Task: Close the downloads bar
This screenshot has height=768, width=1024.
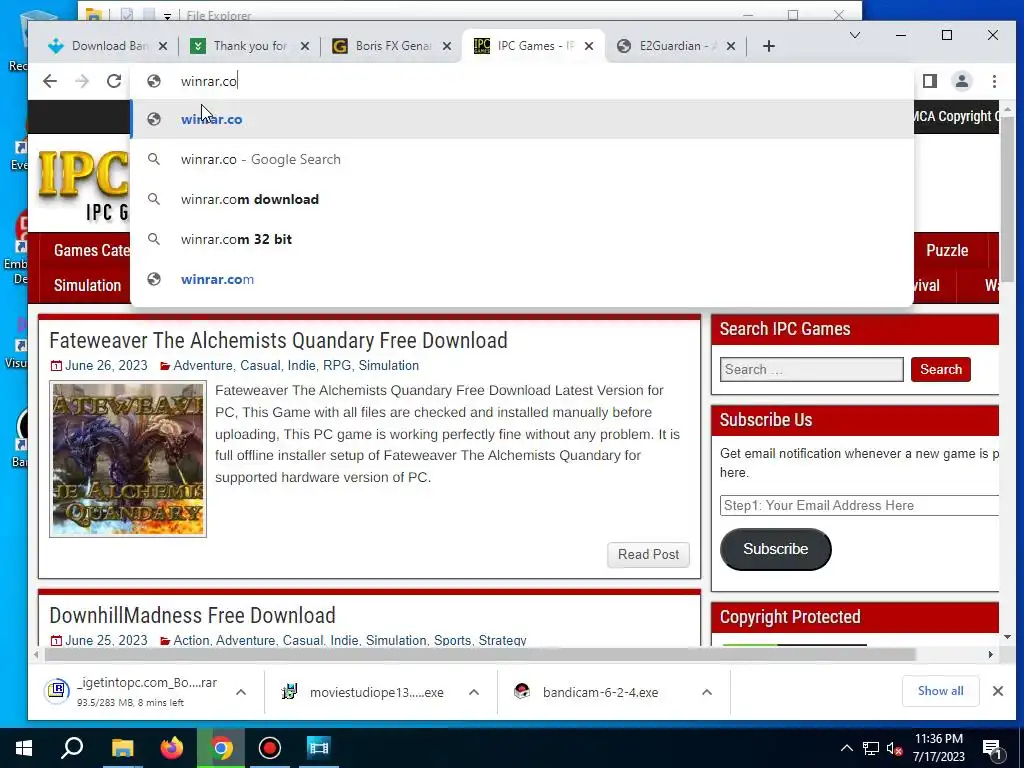Action: (997, 691)
